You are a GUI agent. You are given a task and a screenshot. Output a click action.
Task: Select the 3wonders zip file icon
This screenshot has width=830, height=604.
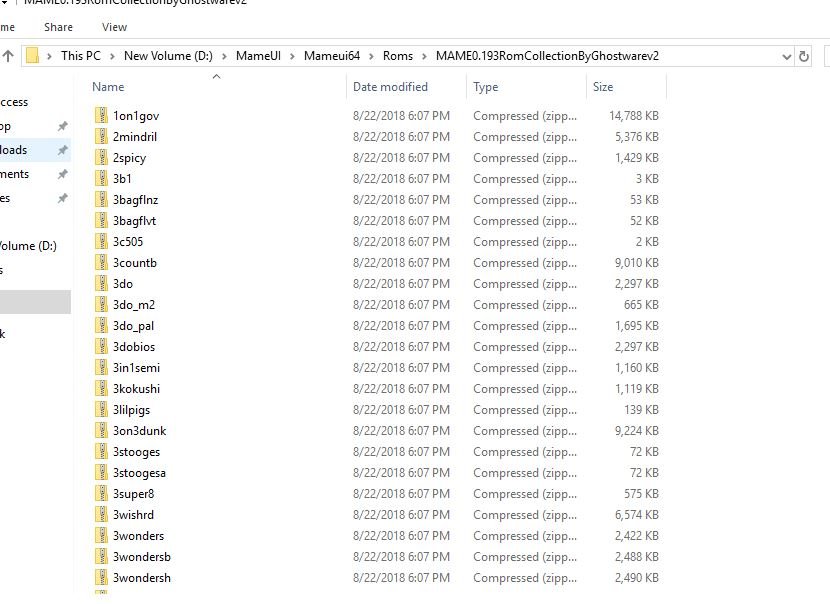point(101,536)
